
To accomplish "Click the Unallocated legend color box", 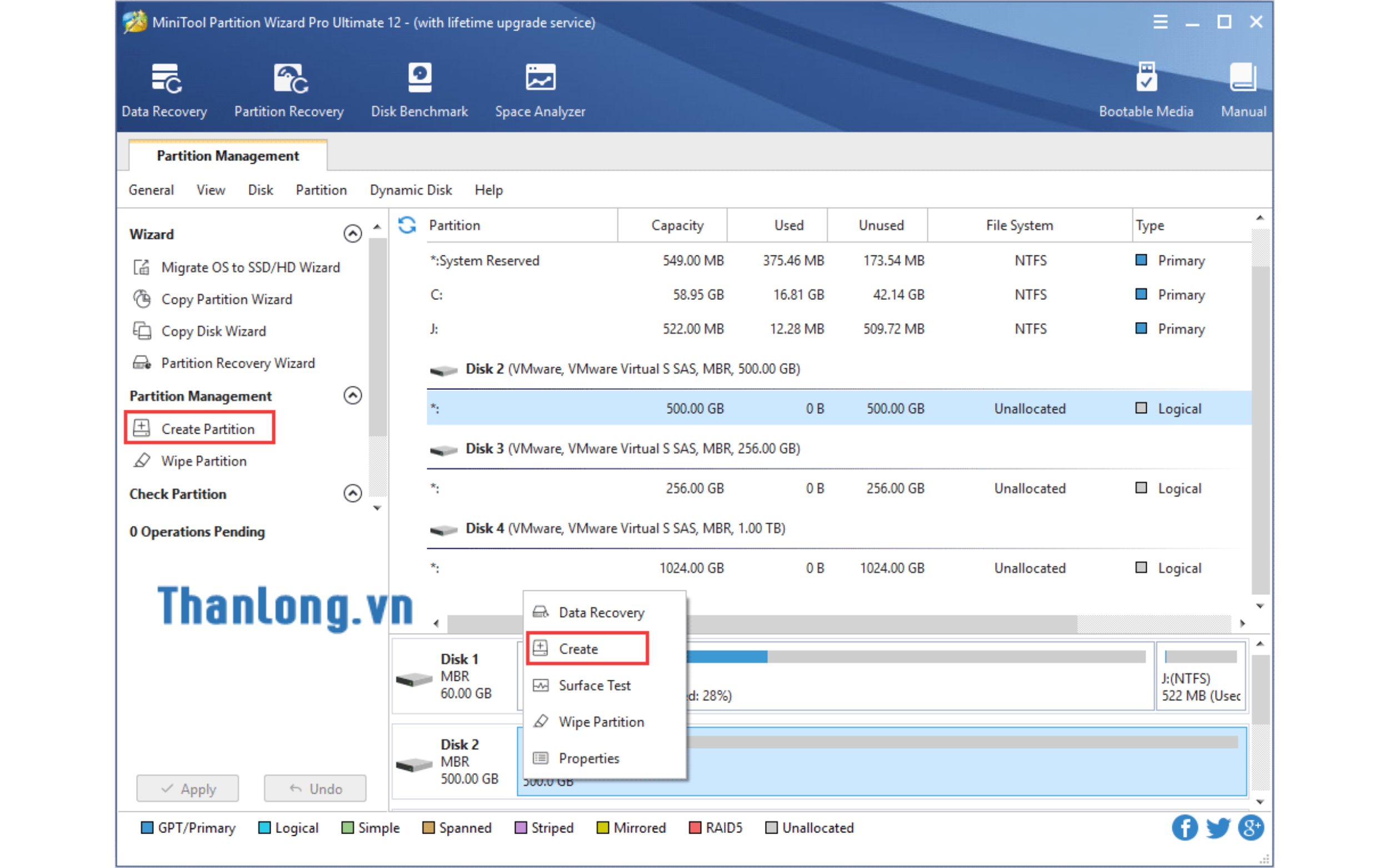I will pyautogui.click(x=771, y=828).
